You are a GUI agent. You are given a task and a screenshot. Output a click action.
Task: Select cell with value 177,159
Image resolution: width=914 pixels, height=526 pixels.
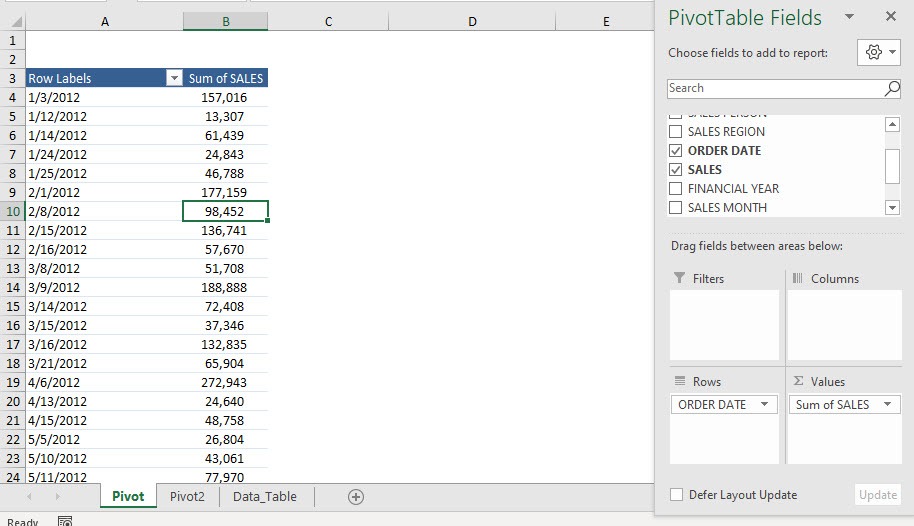point(226,192)
